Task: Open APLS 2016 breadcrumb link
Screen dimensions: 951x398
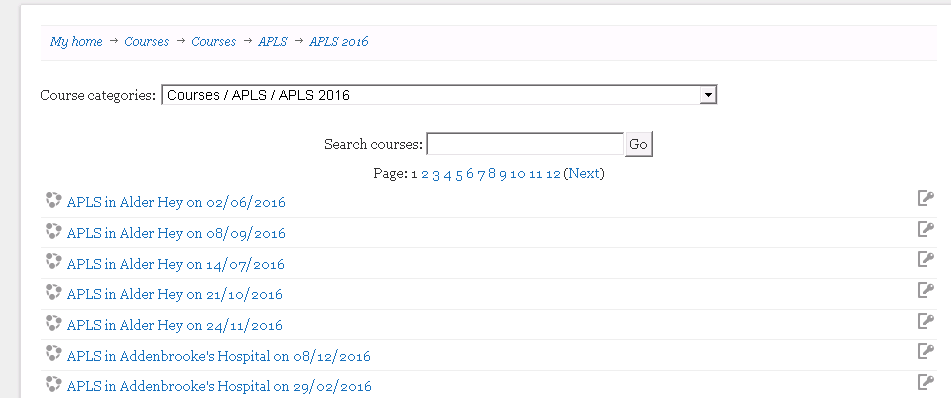Action: tap(338, 41)
